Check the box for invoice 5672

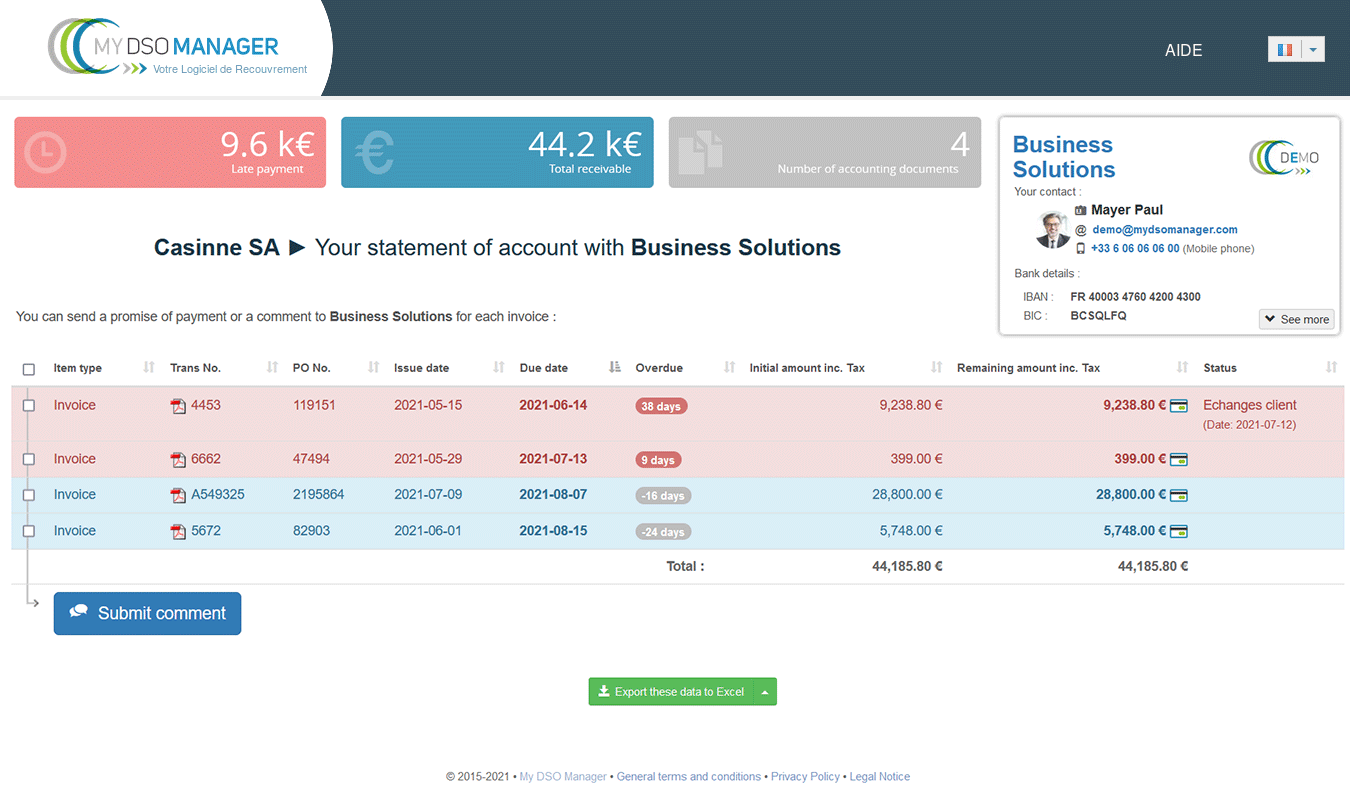[x=29, y=532]
